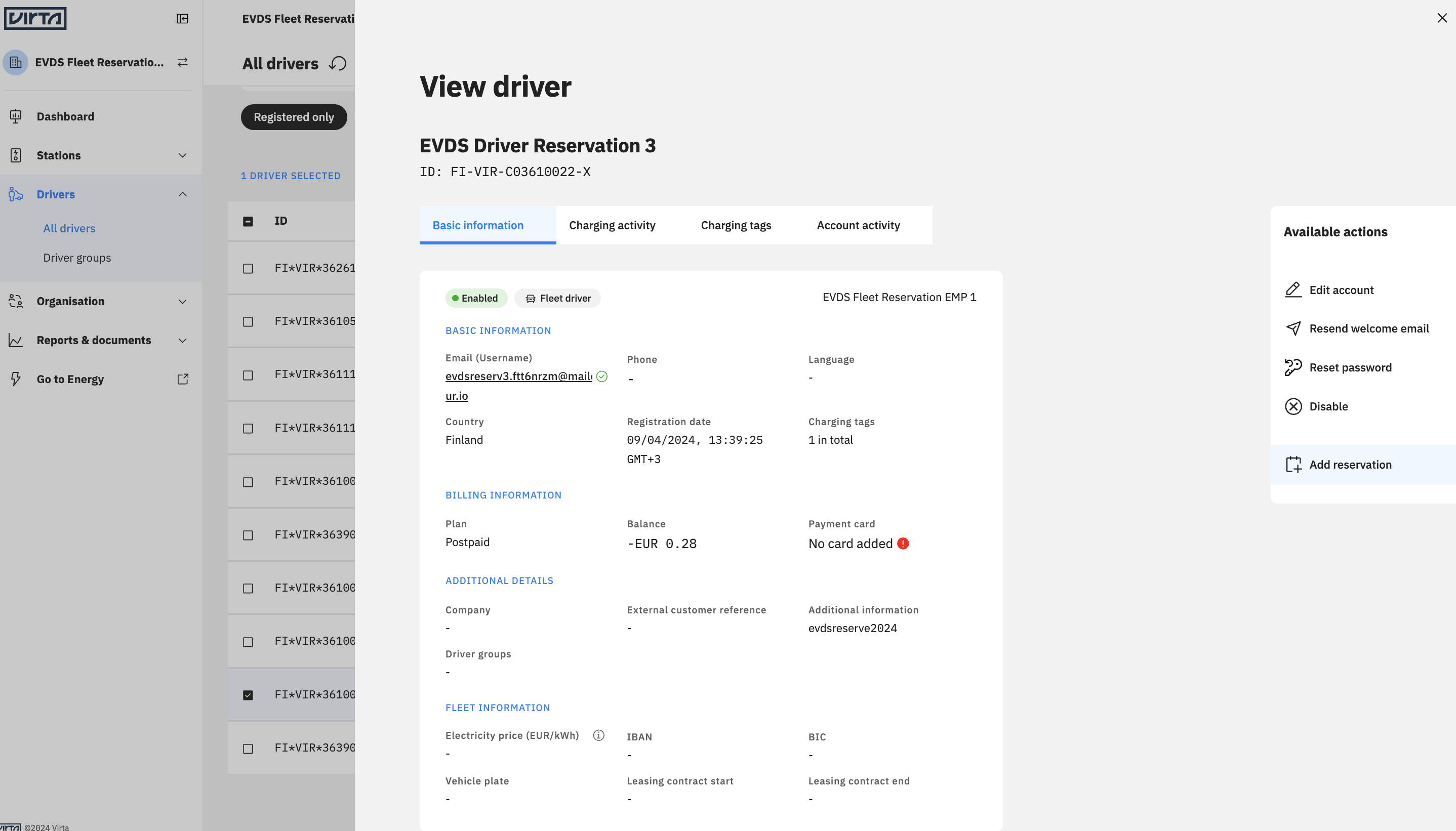Image resolution: width=1456 pixels, height=831 pixels.
Task: Click the Go to Energy lightning icon
Action: [15, 379]
